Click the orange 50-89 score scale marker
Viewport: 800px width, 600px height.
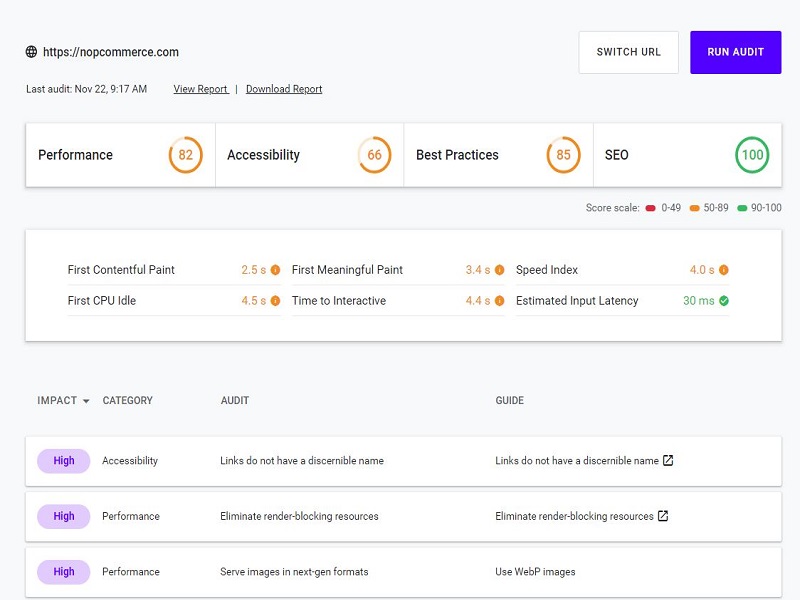(x=694, y=208)
